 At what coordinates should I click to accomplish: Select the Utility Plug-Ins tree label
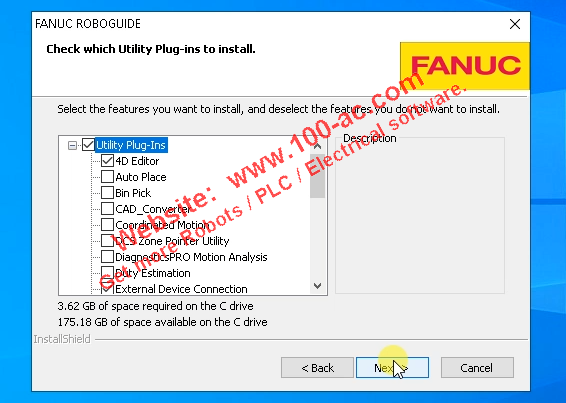pos(131,145)
